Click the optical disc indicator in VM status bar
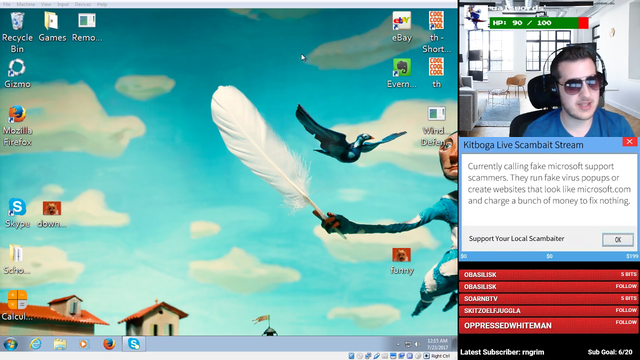The width and height of the screenshot is (640, 360). (360, 356)
